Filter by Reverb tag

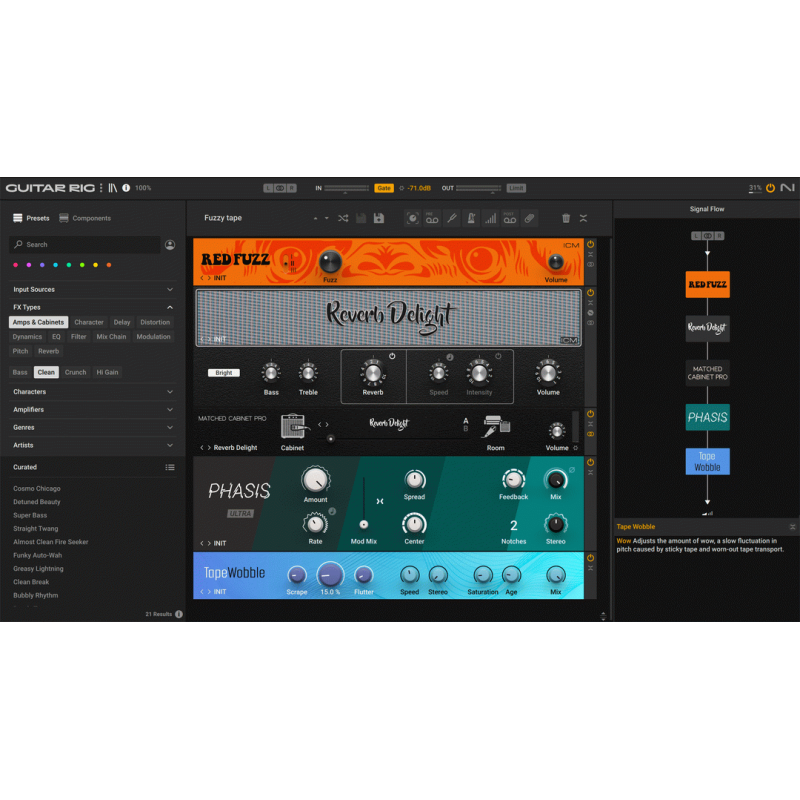[x=48, y=351]
